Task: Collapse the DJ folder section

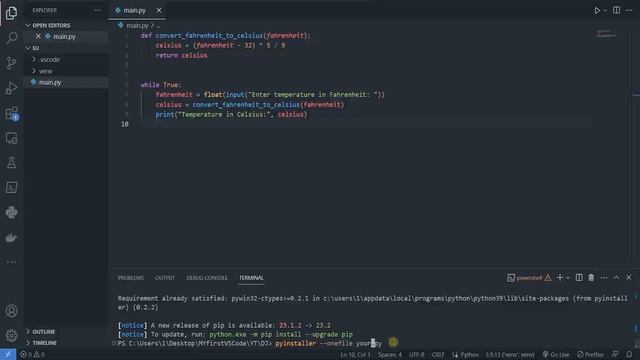Action: (x=36, y=48)
